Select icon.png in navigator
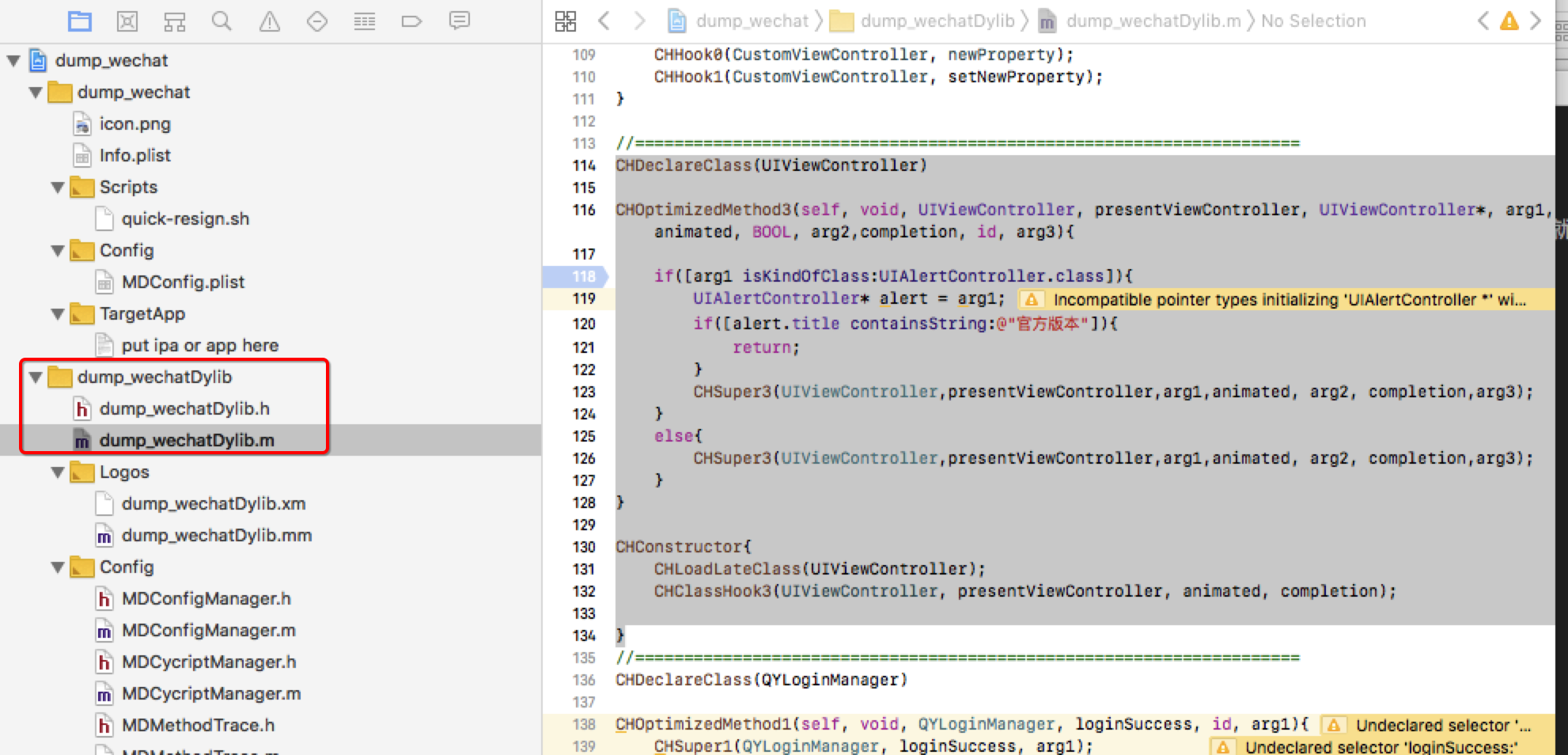This screenshot has height=755, width=1568. pos(134,124)
